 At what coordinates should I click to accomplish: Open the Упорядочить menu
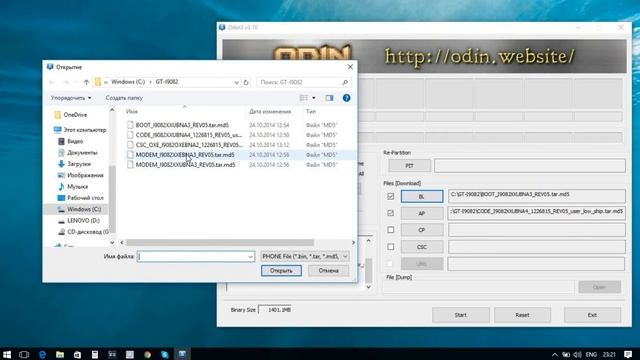coord(71,98)
